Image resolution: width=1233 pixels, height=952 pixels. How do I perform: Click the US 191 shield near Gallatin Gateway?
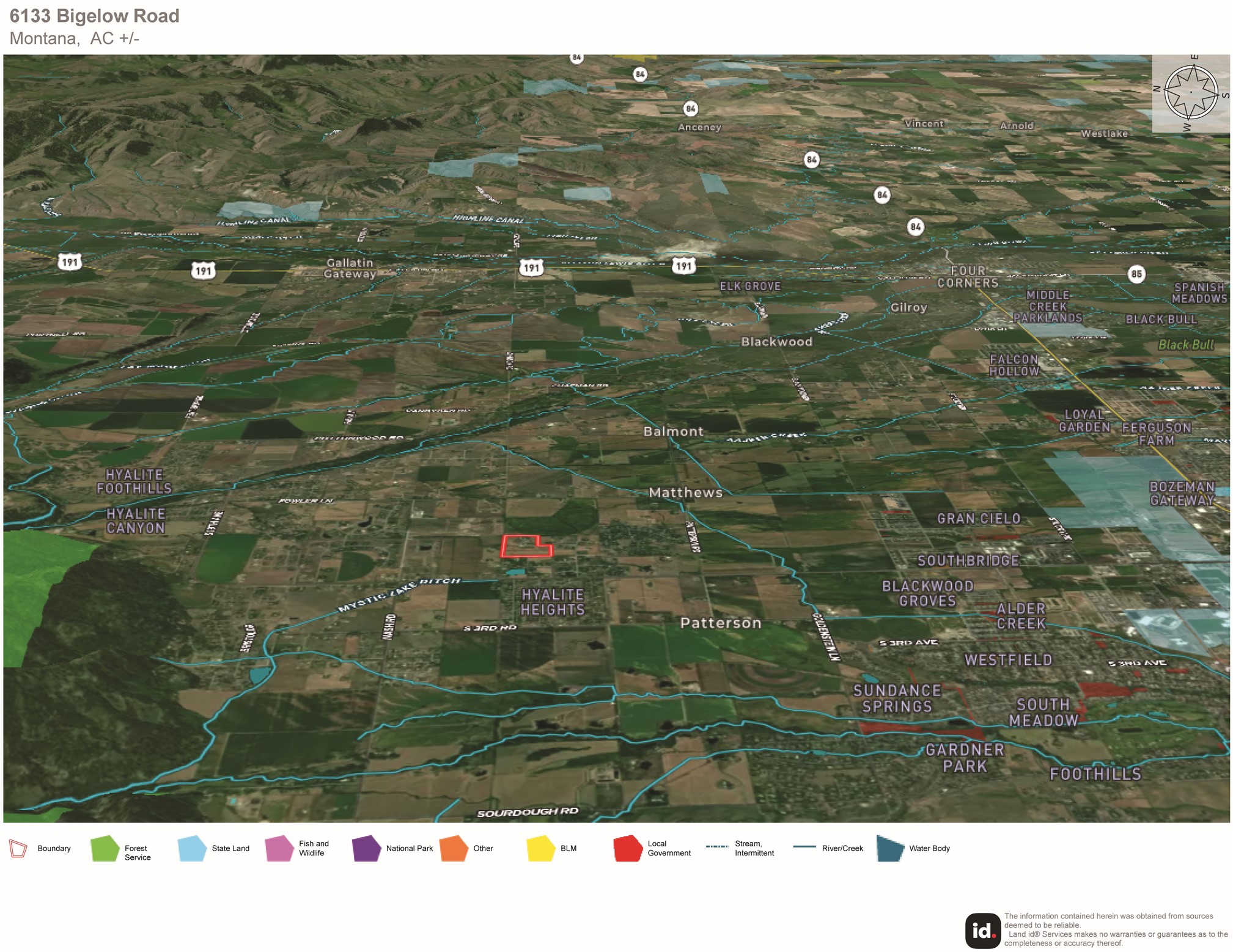point(203,271)
